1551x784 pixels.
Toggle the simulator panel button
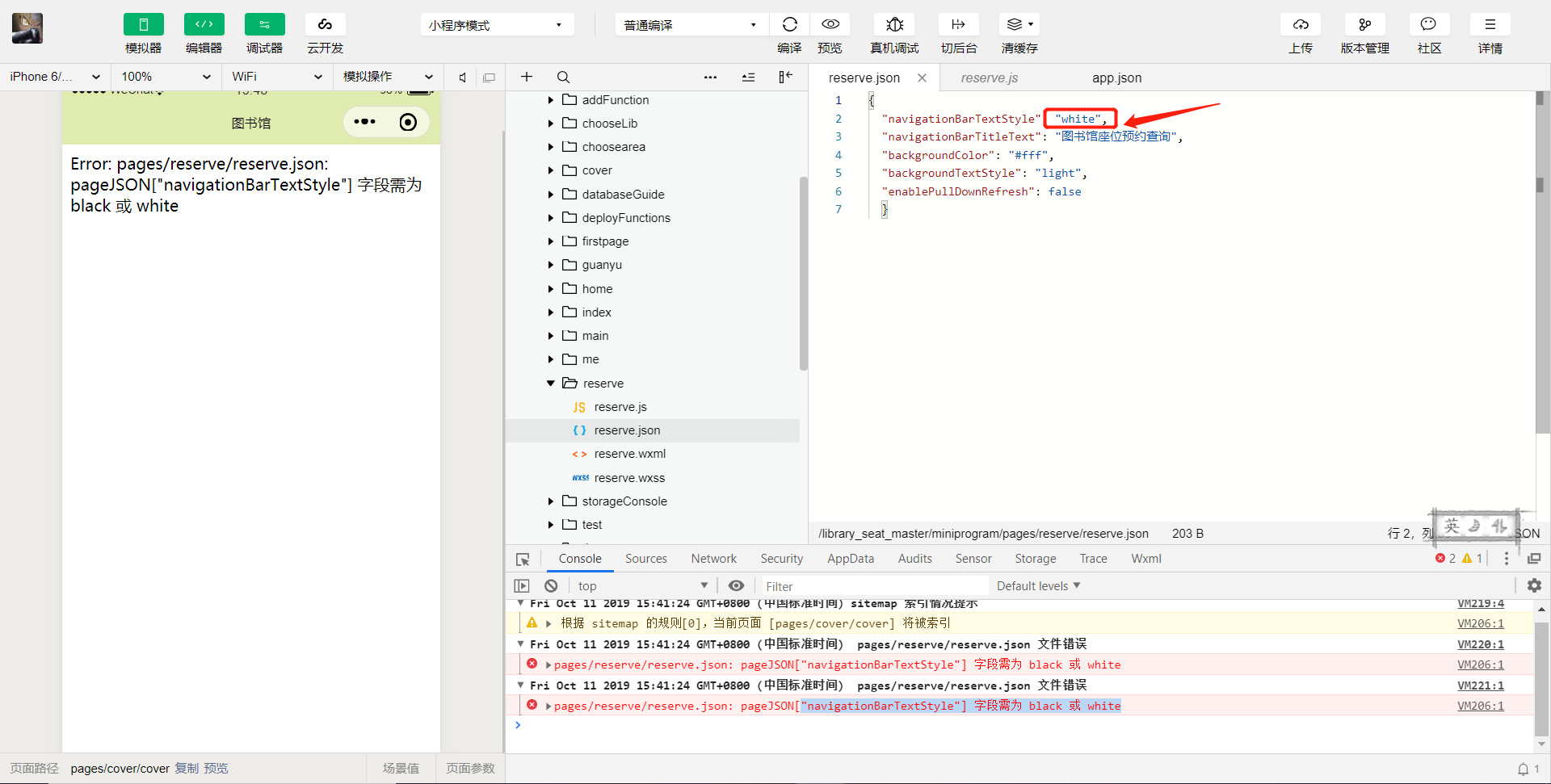coord(143,25)
